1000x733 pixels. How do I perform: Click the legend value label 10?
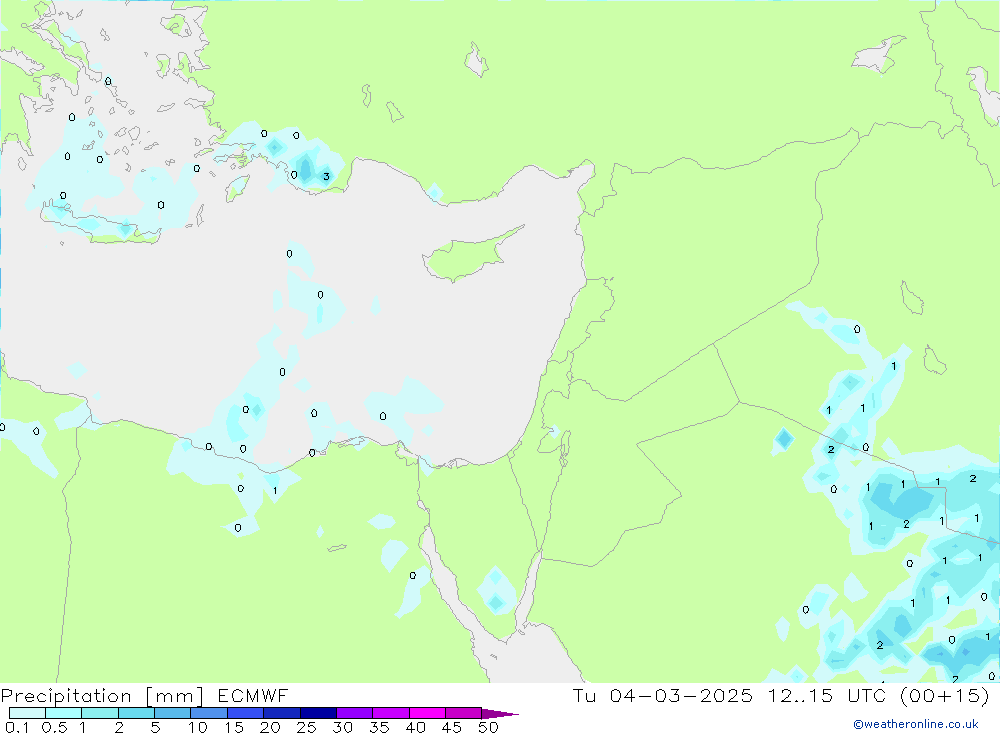[198, 727]
